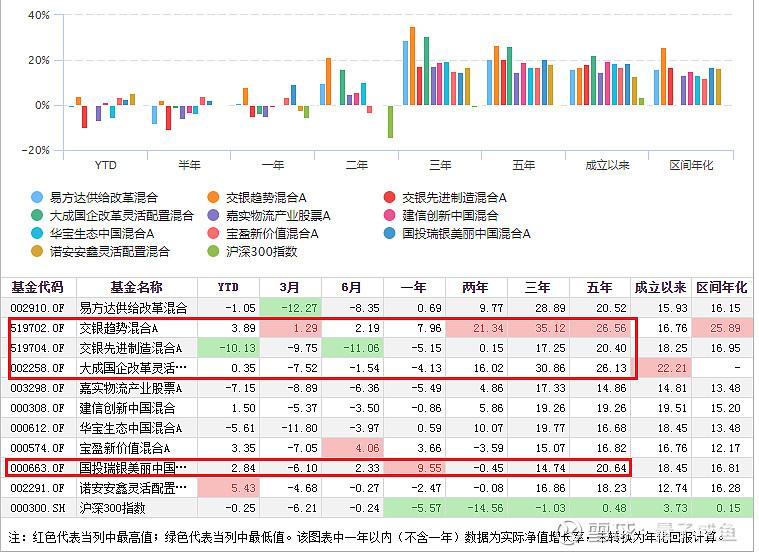Screen dimensions: 759x555
Task: Select the YTD axis label on chart
Action: (x=106, y=165)
